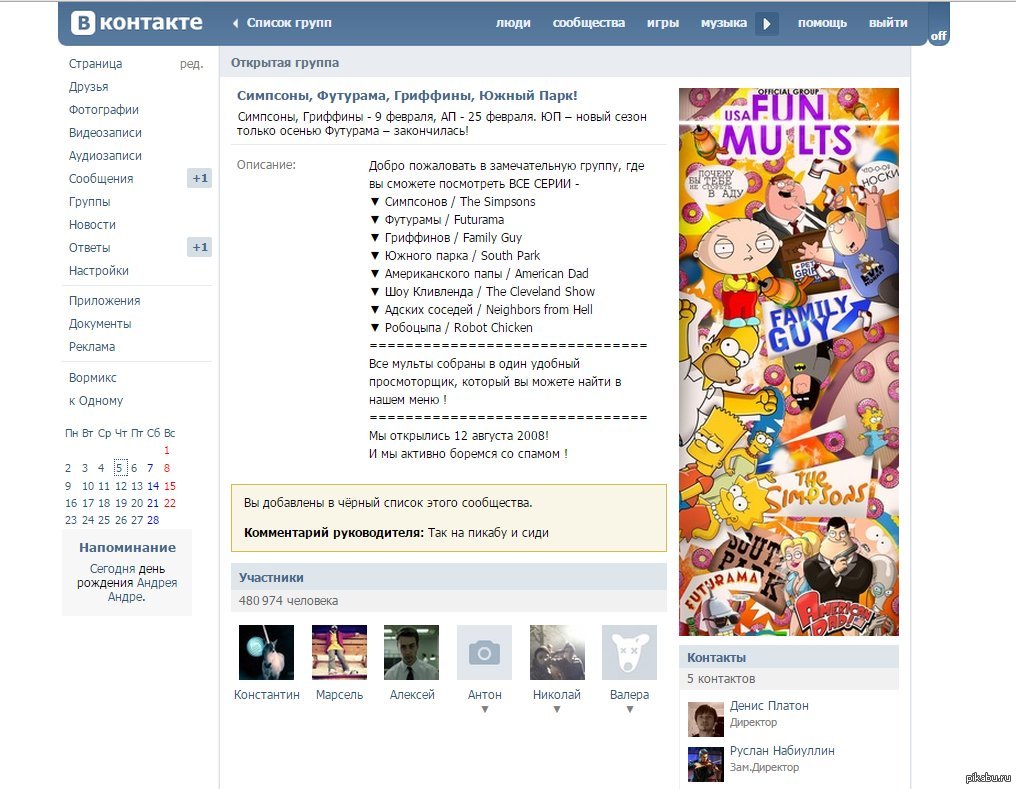Click Денис Платон's contact avatar

click(705, 719)
